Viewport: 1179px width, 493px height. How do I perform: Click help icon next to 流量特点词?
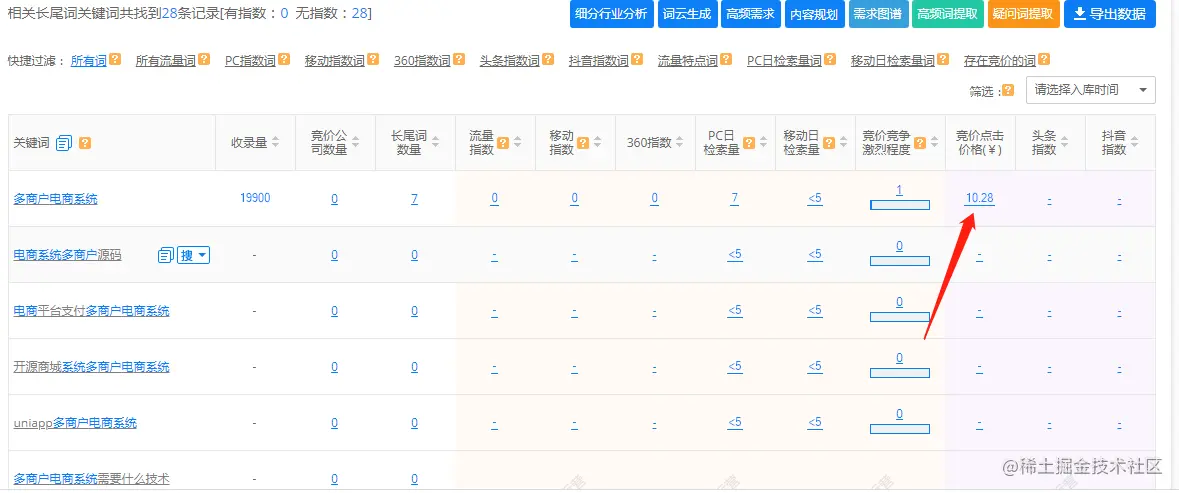click(726, 60)
